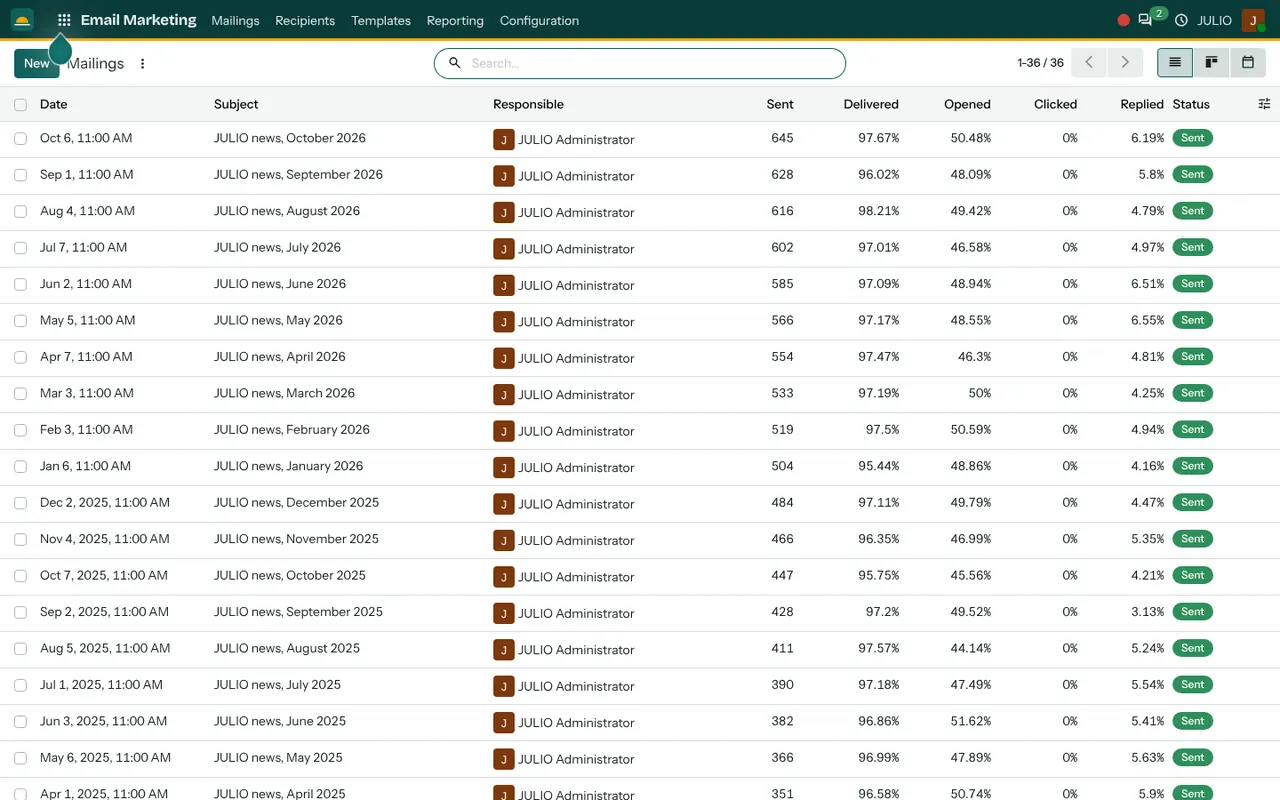Image resolution: width=1280 pixels, height=800 pixels.
Task: Sort by Date column header
Action: click(x=54, y=104)
